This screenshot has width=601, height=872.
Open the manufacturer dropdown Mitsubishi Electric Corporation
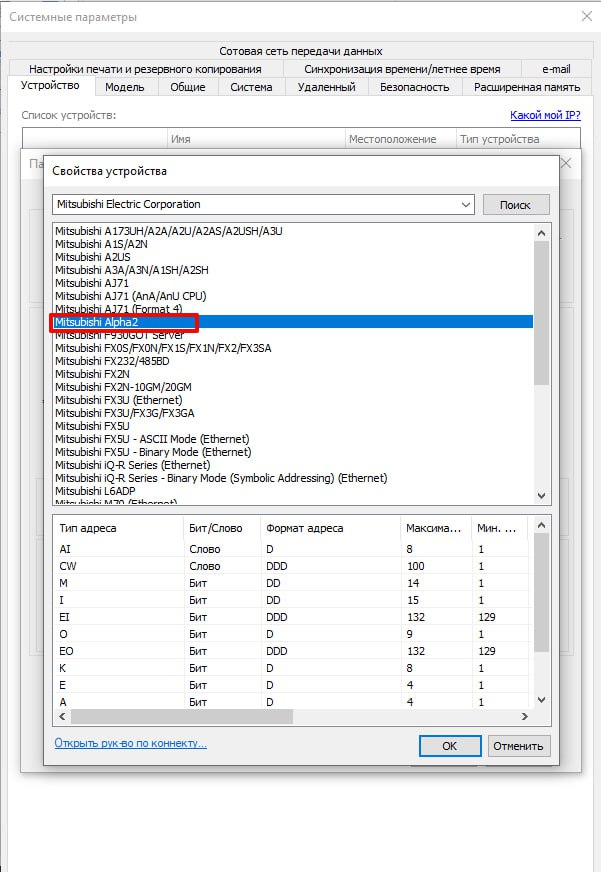(x=263, y=204)
